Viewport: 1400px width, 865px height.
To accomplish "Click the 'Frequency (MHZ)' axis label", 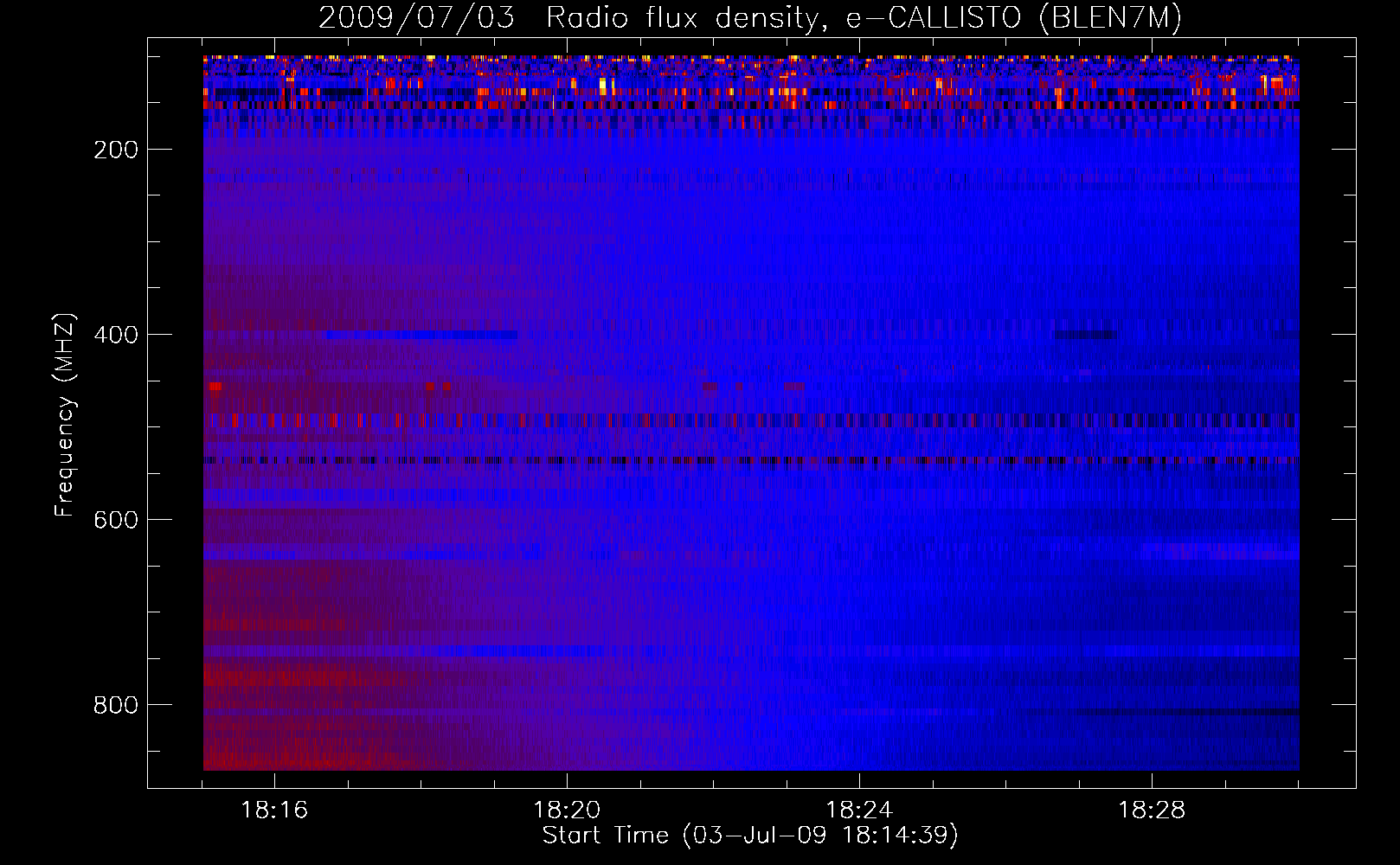I will click(65, 414).
